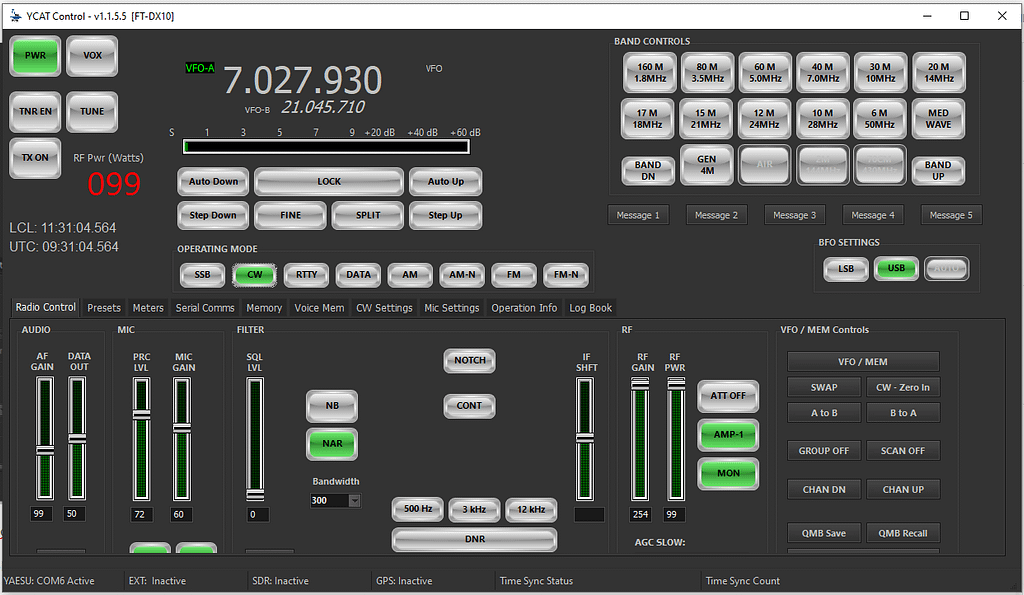
Task: Open the Log Book tab
Action: [590, 308]
